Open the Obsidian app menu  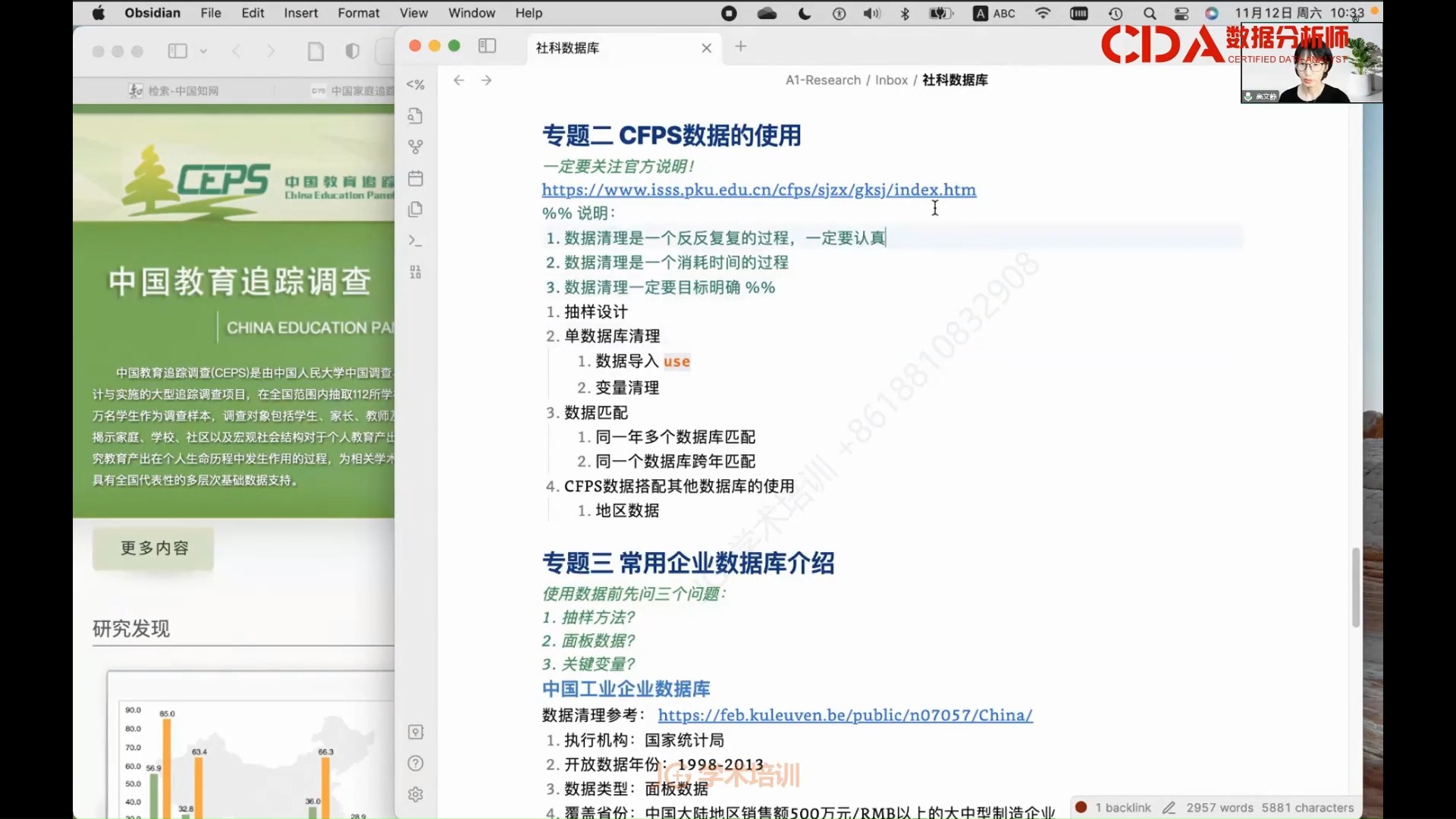(152, 13)
